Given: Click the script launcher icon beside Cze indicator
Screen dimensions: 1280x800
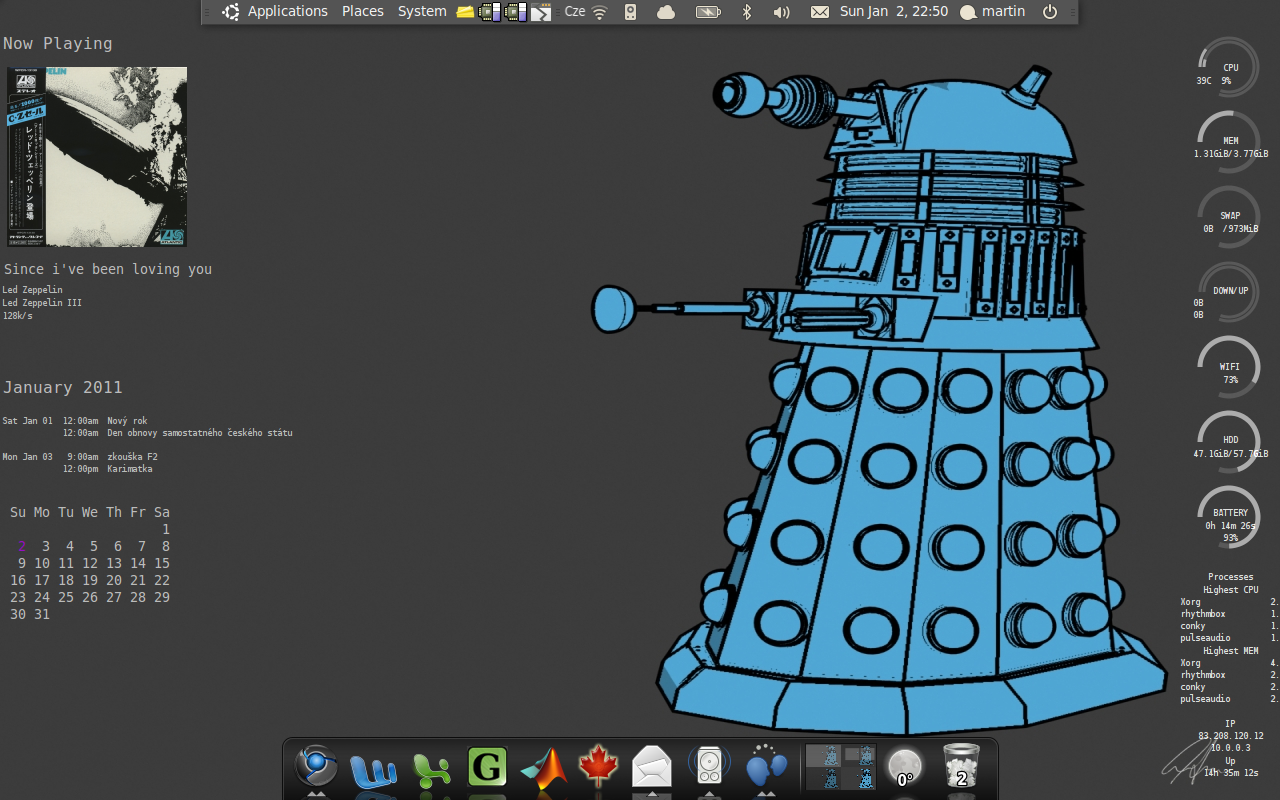Looking at the screenshot, I should point(540,12).
